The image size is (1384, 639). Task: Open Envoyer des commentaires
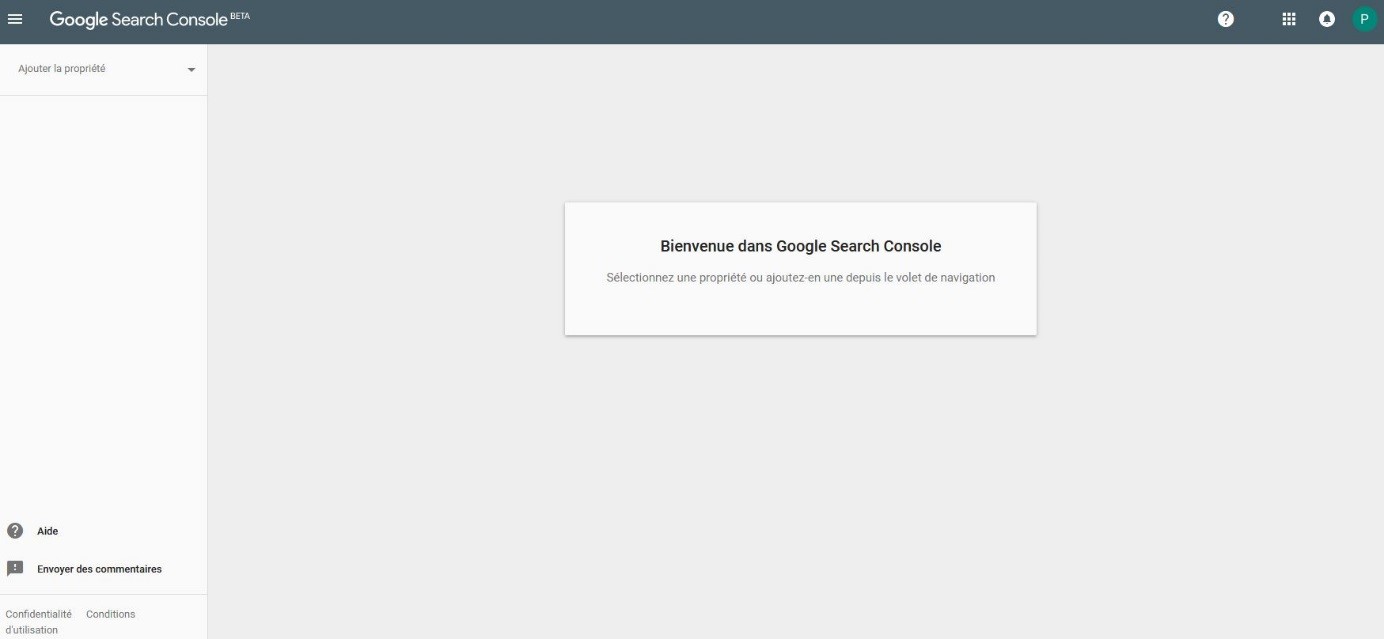[x=99, y=569]
